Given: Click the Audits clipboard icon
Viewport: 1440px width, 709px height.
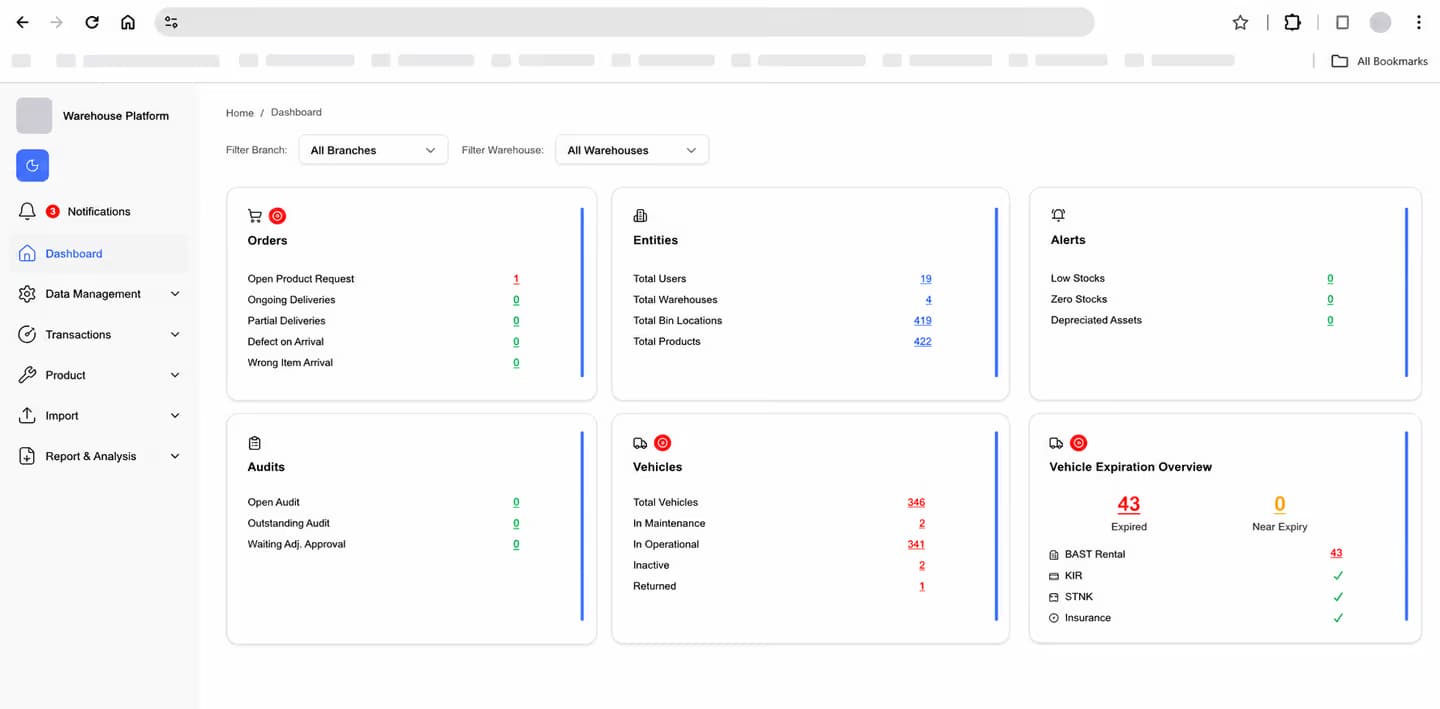Looking at the screenshot, I should 254,442.
